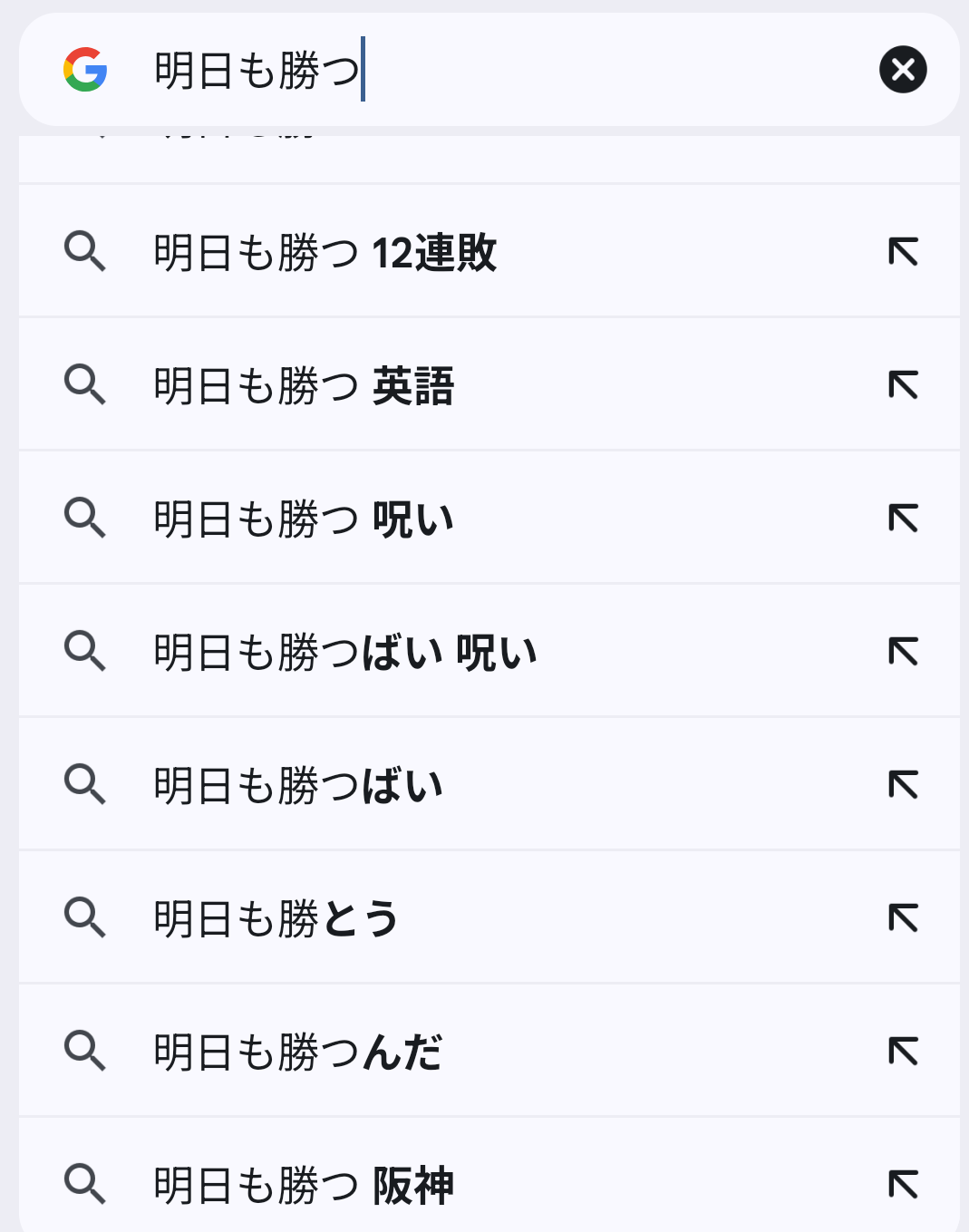
Task: Tap the 明日も勝とう suggestion
Action: pyautogui.click(x=276, y=918)
